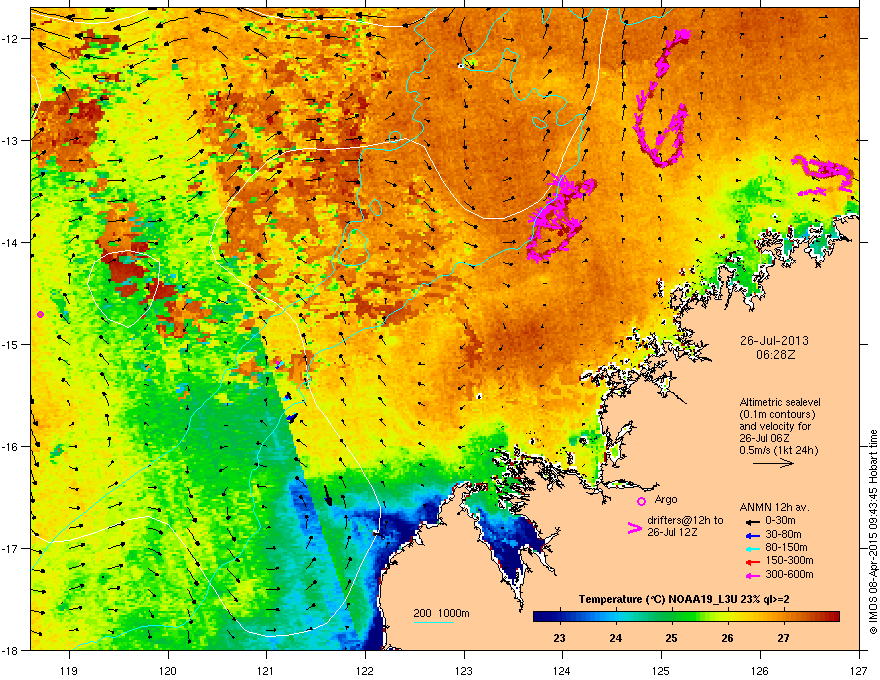Click the latitude axis label -12
Image resolution: width=880 pixels, height=680 pixels.
point(11,38)
